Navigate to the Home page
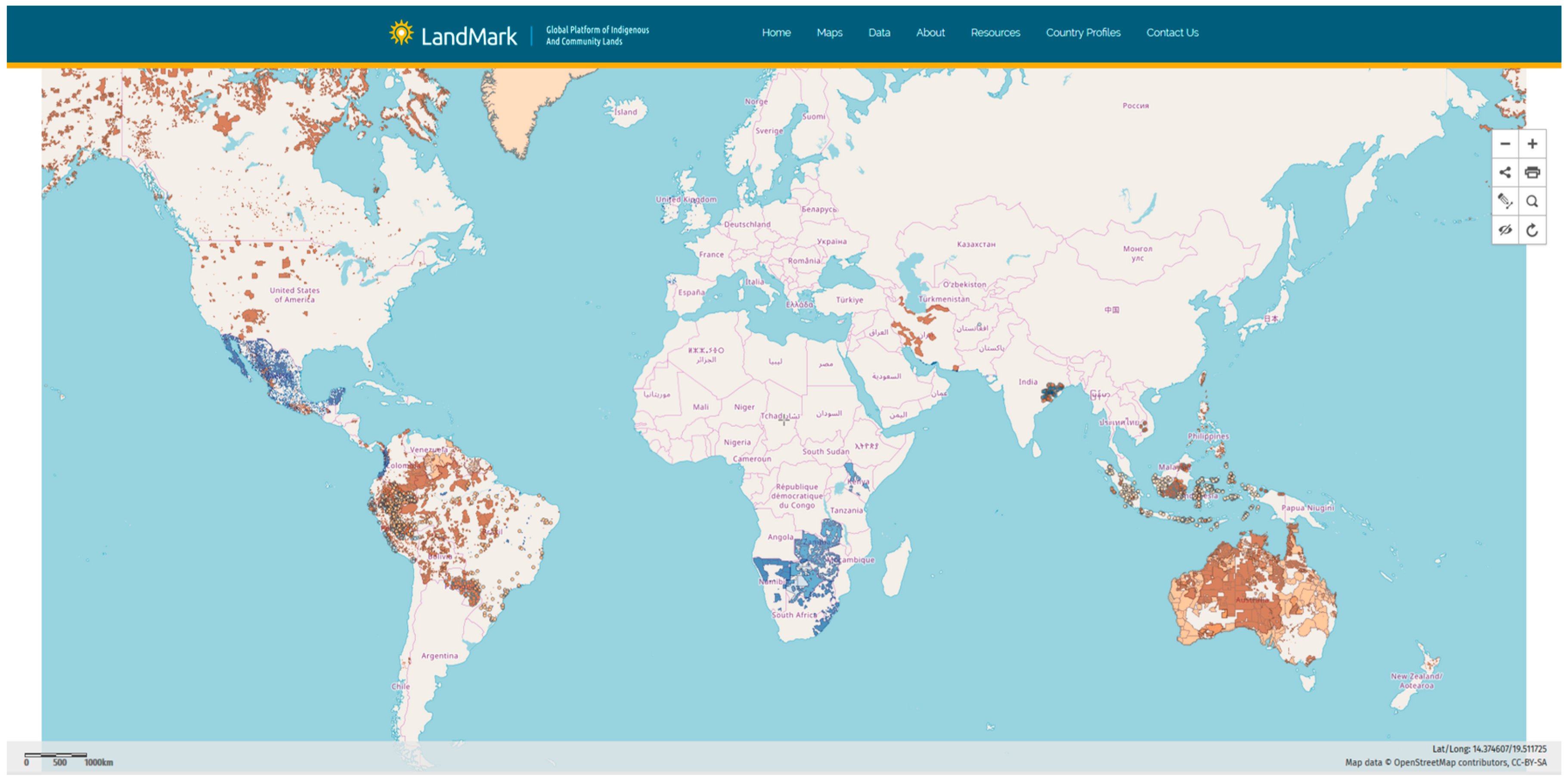Image resolution: width=1568 pixels, height=783 pixels. tap(776, 32)
